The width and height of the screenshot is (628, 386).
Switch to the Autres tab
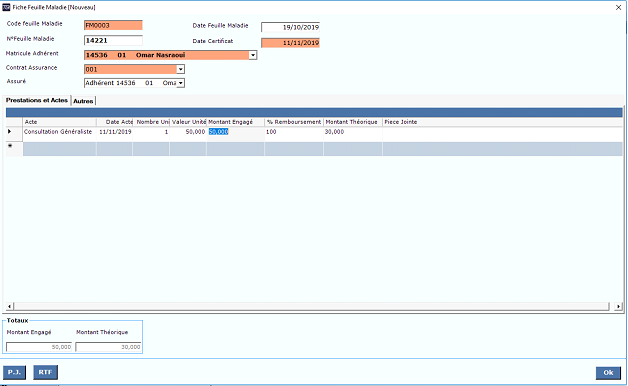(x=83, y=101)
